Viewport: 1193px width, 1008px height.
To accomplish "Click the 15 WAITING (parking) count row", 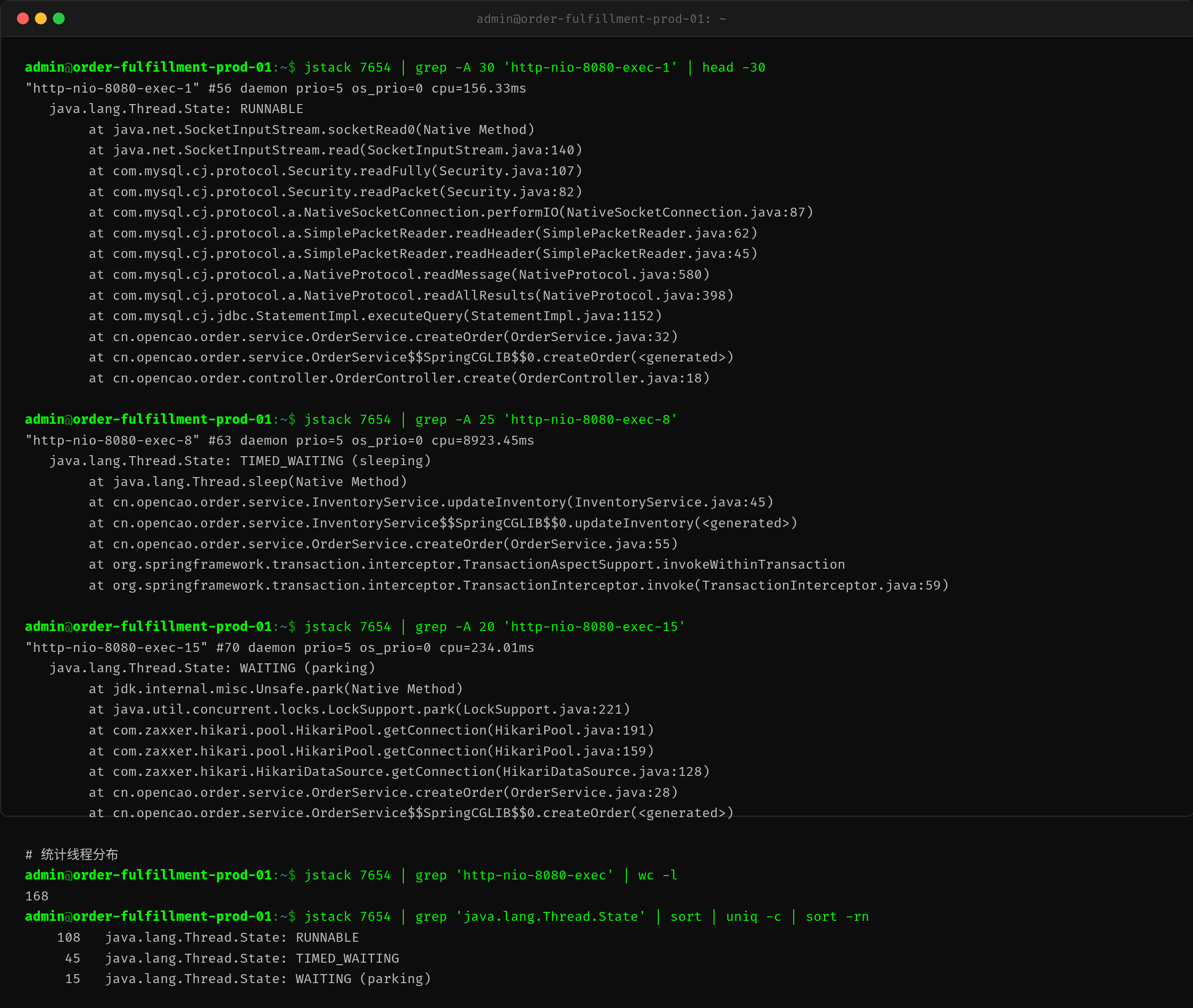I will pyautogui.click(x=248, y=980).
